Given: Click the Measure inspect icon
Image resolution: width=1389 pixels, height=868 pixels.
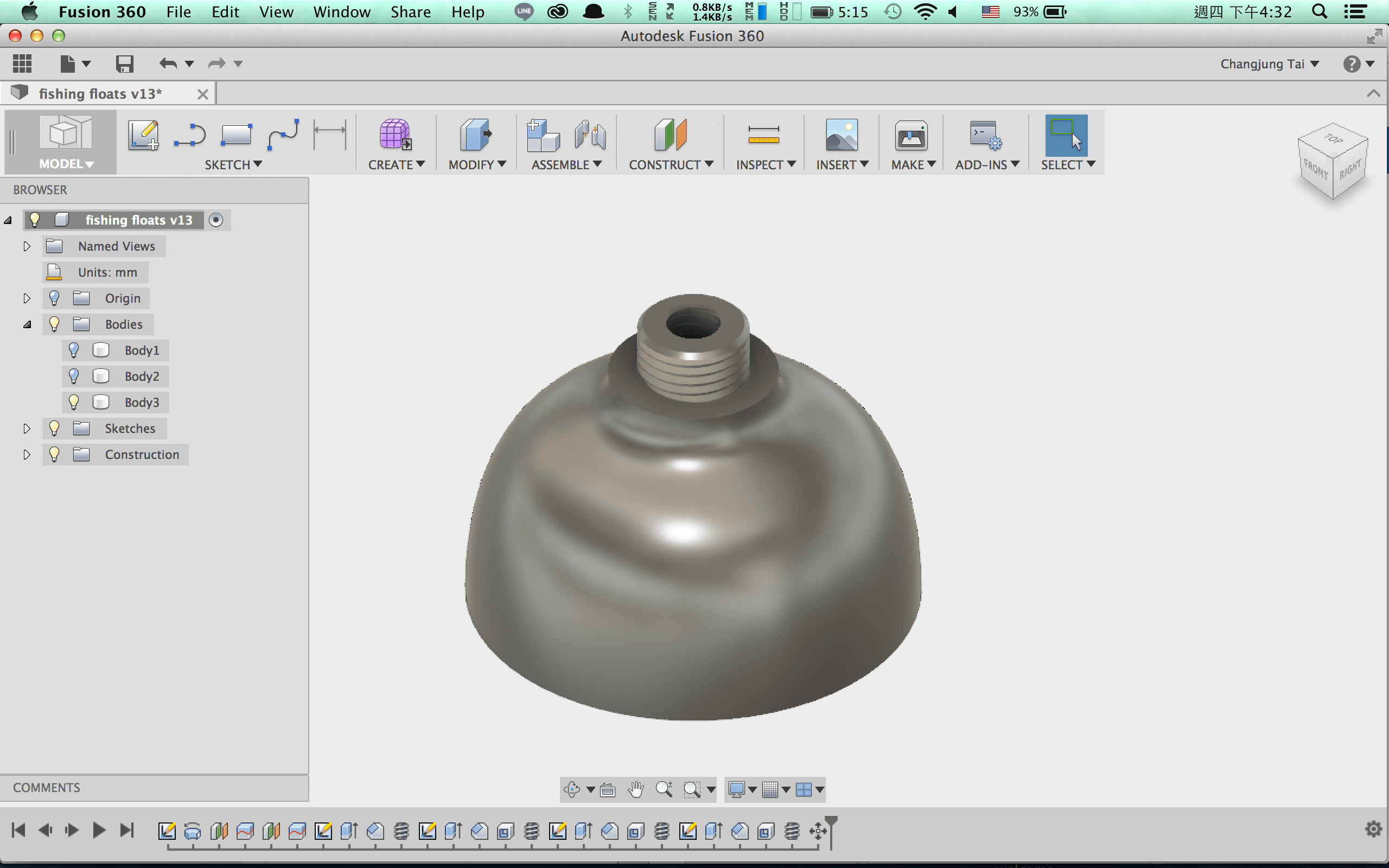Looking at the screenshot, I should [x=763, y=136].
